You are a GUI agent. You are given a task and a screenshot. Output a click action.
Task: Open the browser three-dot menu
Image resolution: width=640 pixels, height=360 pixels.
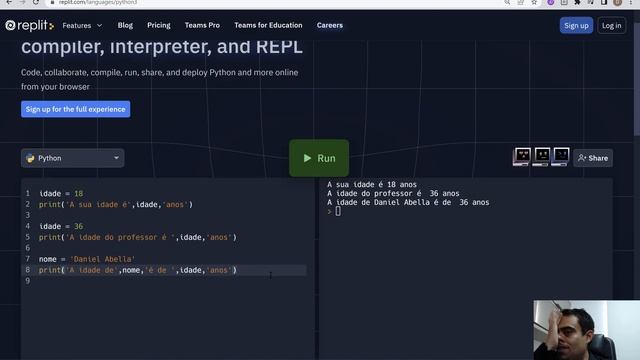(631, 2)
